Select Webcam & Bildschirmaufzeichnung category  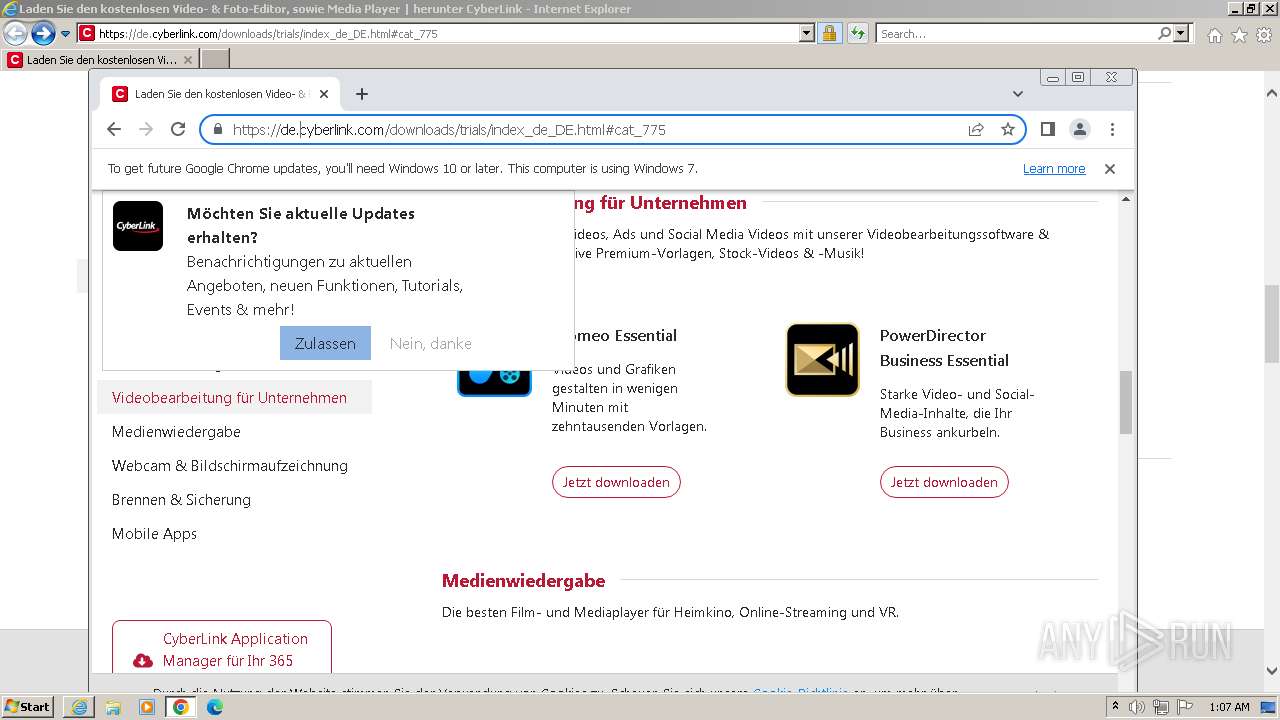(x=230, y=466)
